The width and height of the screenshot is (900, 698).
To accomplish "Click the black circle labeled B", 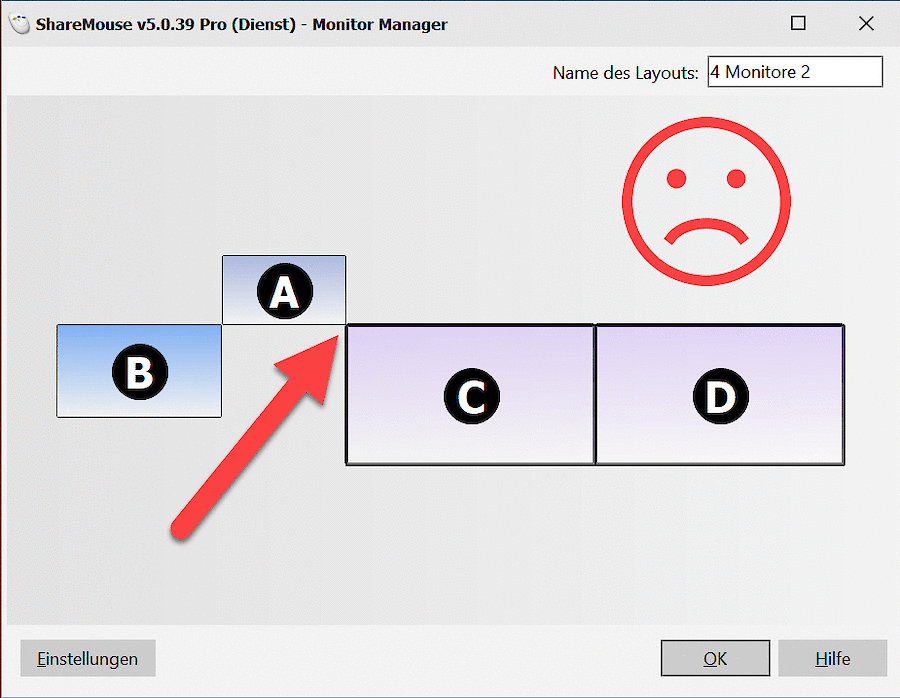I will pyautogui.click(x=140, y=372).
